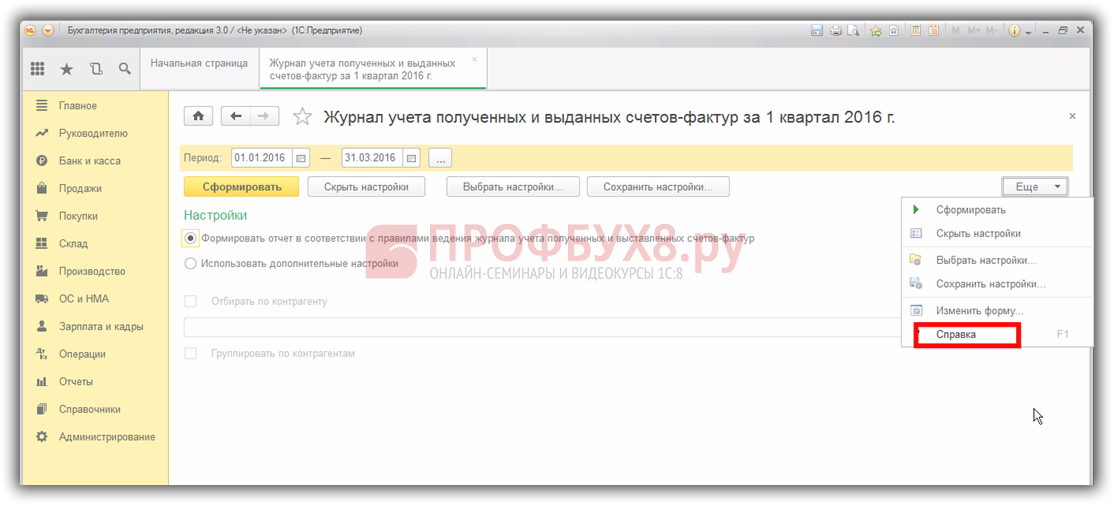The image size is (1114, 505).
Task: Click the orange Info icon in title bar
Action: [x=1014, y=31]
